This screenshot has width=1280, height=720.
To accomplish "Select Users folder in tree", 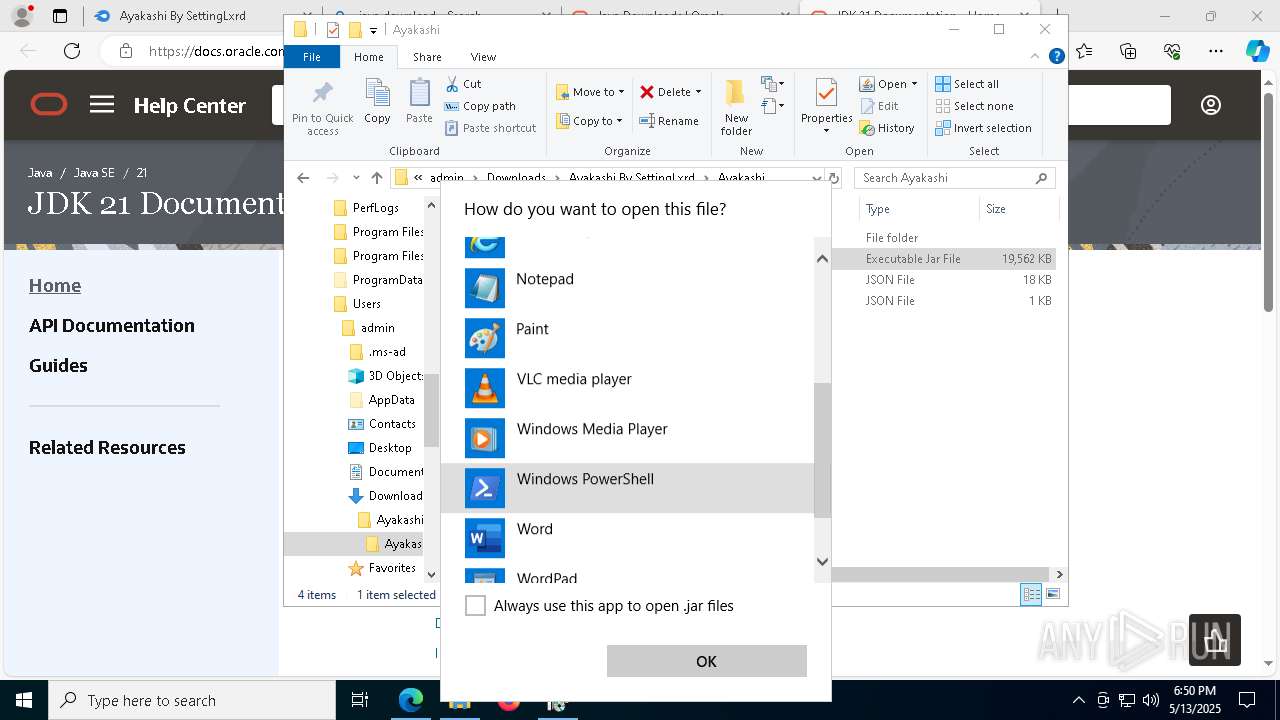I will coord(357,304).
